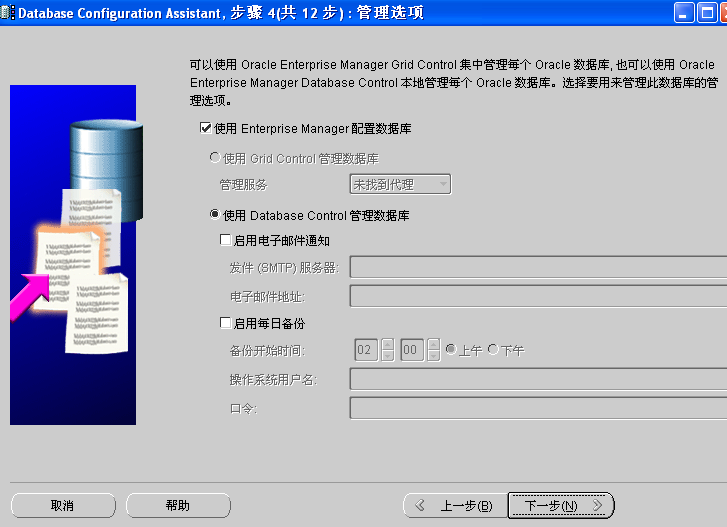Increase backup hour with up arrow
The width and height of the screenshot is (727, 527).
[x=388, y=344]
